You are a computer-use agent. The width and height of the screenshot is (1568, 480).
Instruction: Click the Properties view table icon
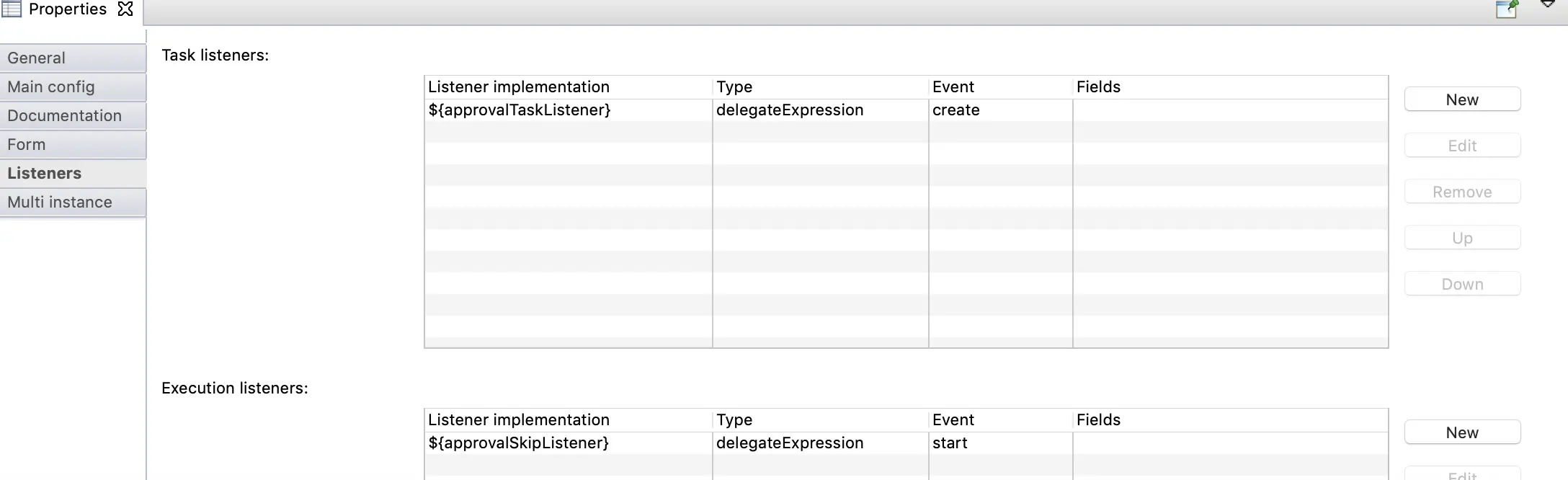[x=12, y=9]
